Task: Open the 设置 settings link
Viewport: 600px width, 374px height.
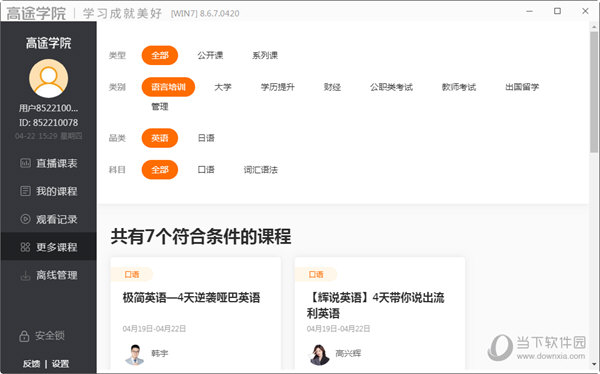Action: pyautogui.click(x=60, y=364)
